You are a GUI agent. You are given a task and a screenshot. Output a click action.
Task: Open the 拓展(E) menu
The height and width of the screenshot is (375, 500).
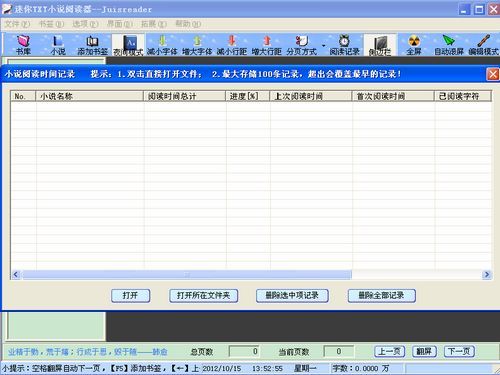click(154, 24)
